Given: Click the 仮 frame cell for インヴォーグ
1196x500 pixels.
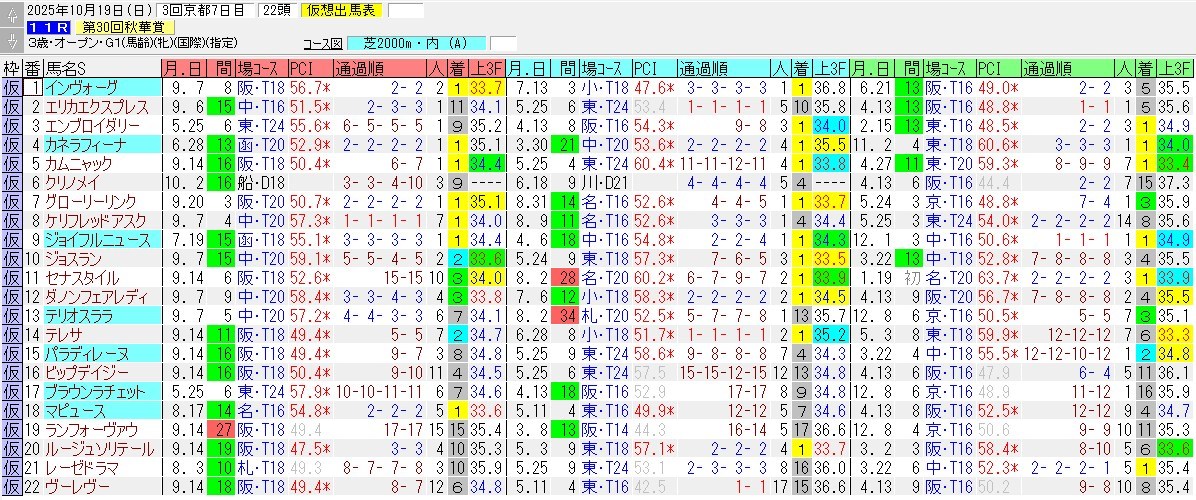Looking at the screenshot, I should pos(11,88).
